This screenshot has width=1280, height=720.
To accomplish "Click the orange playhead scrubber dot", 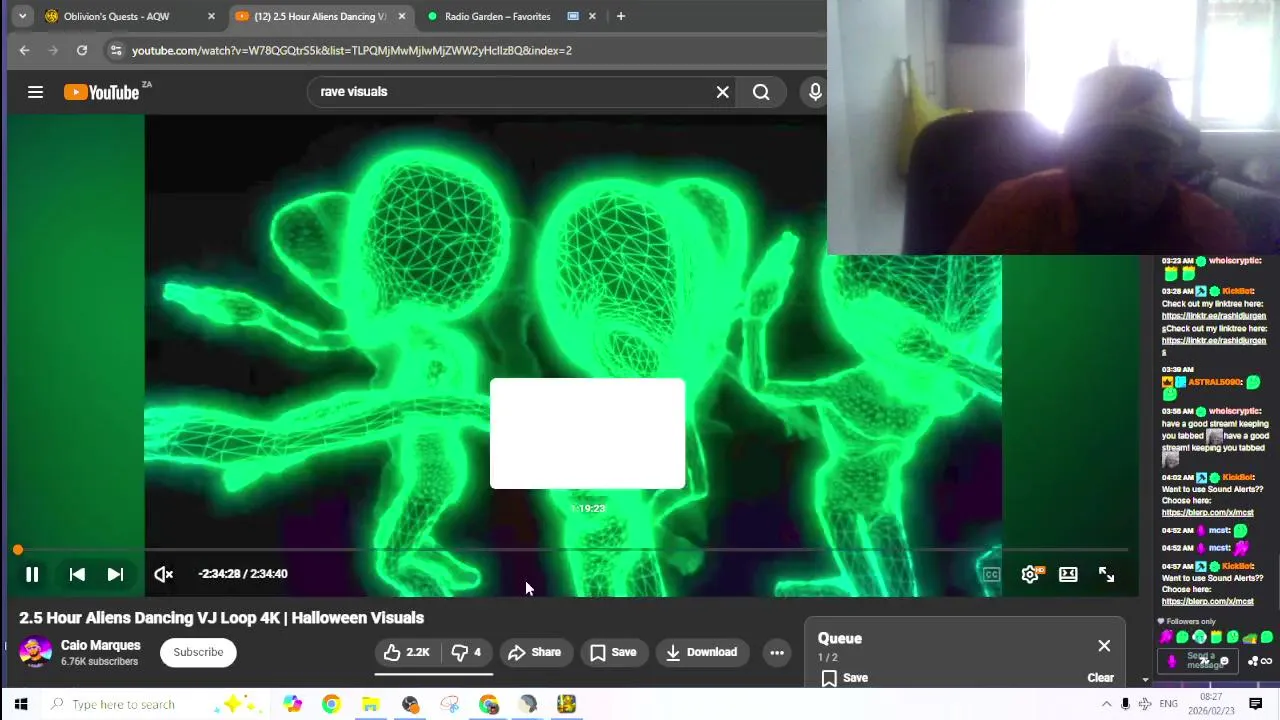I will [18, 550].
